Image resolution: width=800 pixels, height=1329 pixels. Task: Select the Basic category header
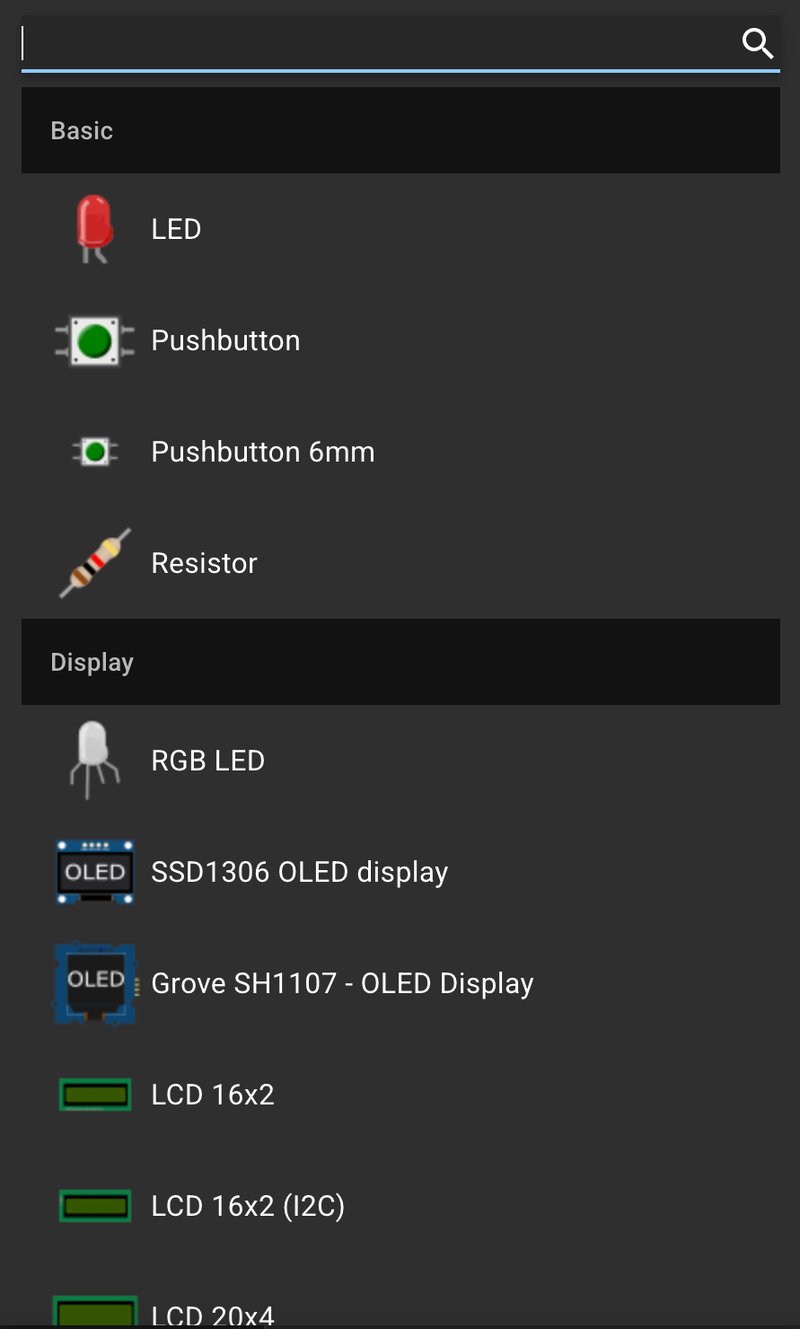tap(82, 131)
